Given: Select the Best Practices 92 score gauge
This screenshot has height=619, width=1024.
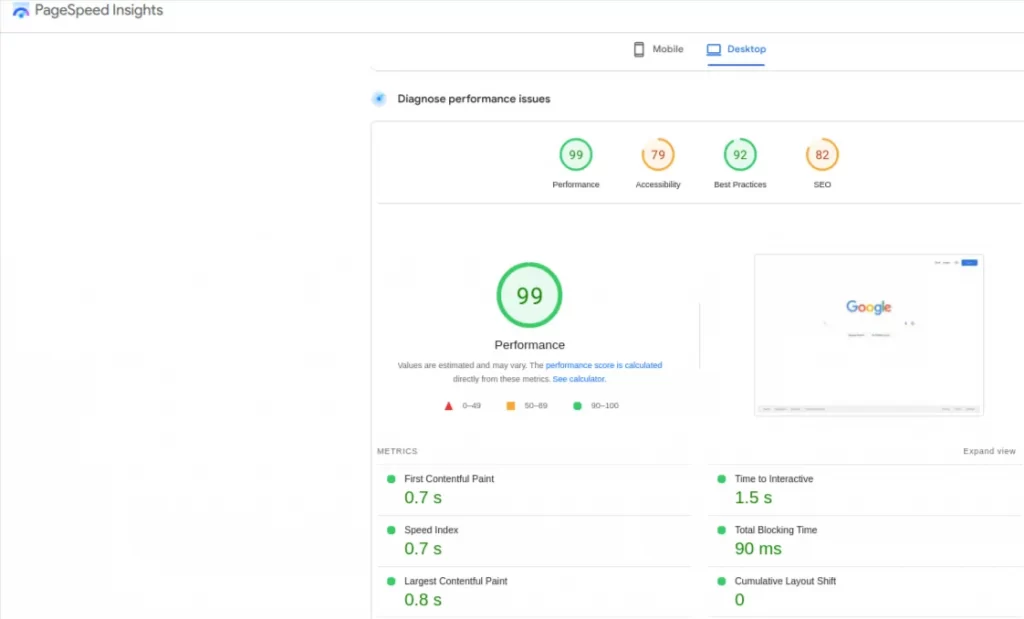Looking at the screenshot, I should (x=740, y=155).
